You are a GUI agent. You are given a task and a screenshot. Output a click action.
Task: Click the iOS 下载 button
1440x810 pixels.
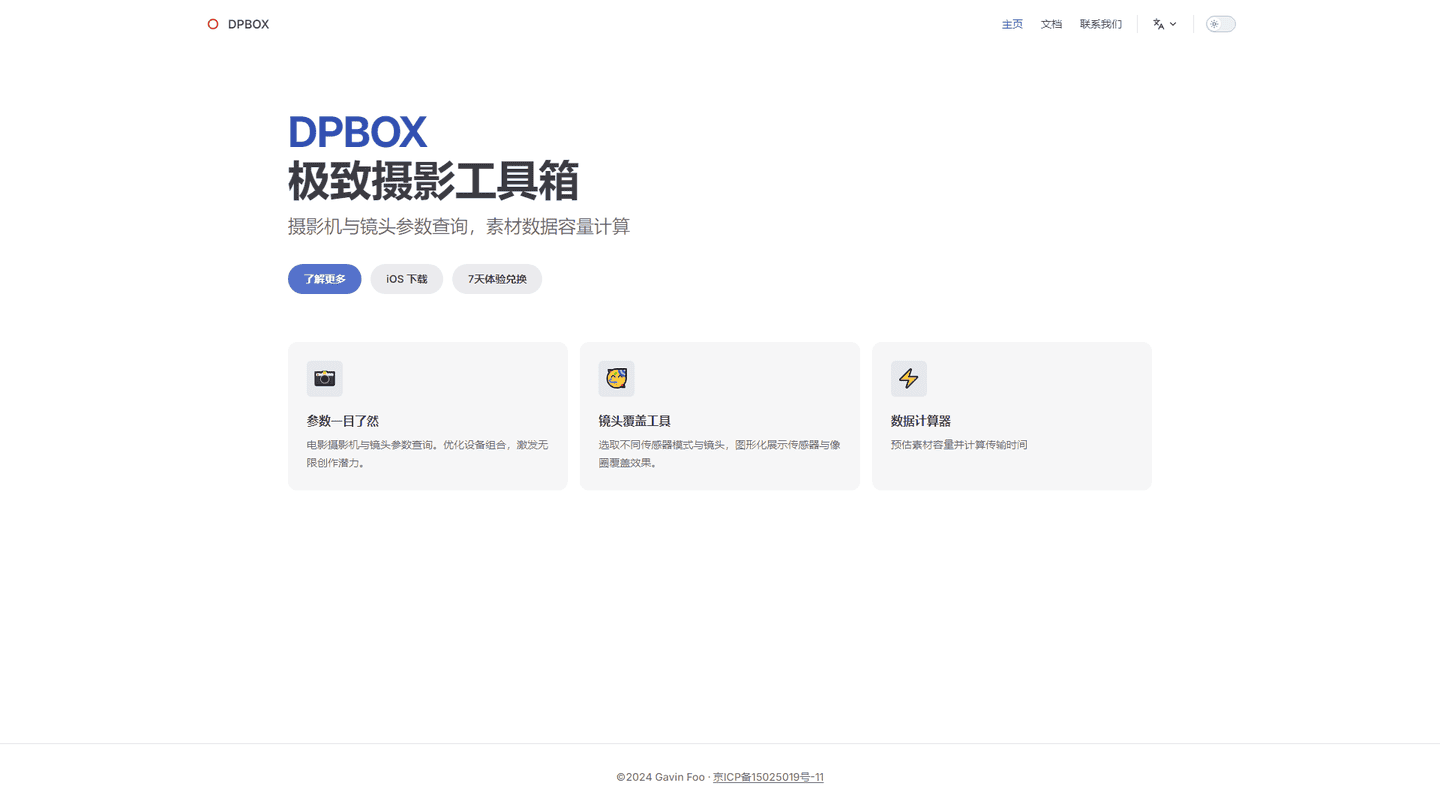coord(407,279)
